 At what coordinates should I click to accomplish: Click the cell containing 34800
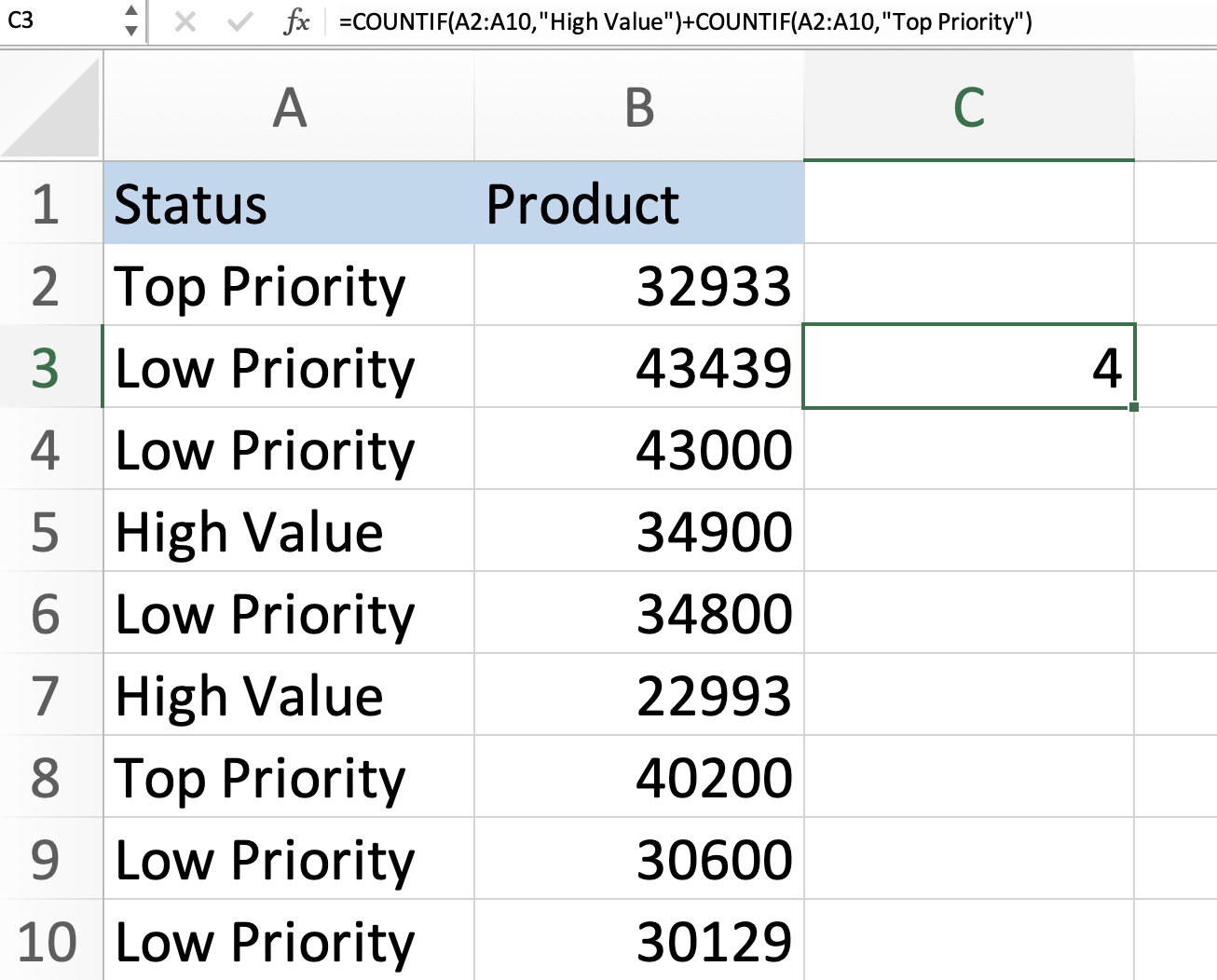(639, 613)
